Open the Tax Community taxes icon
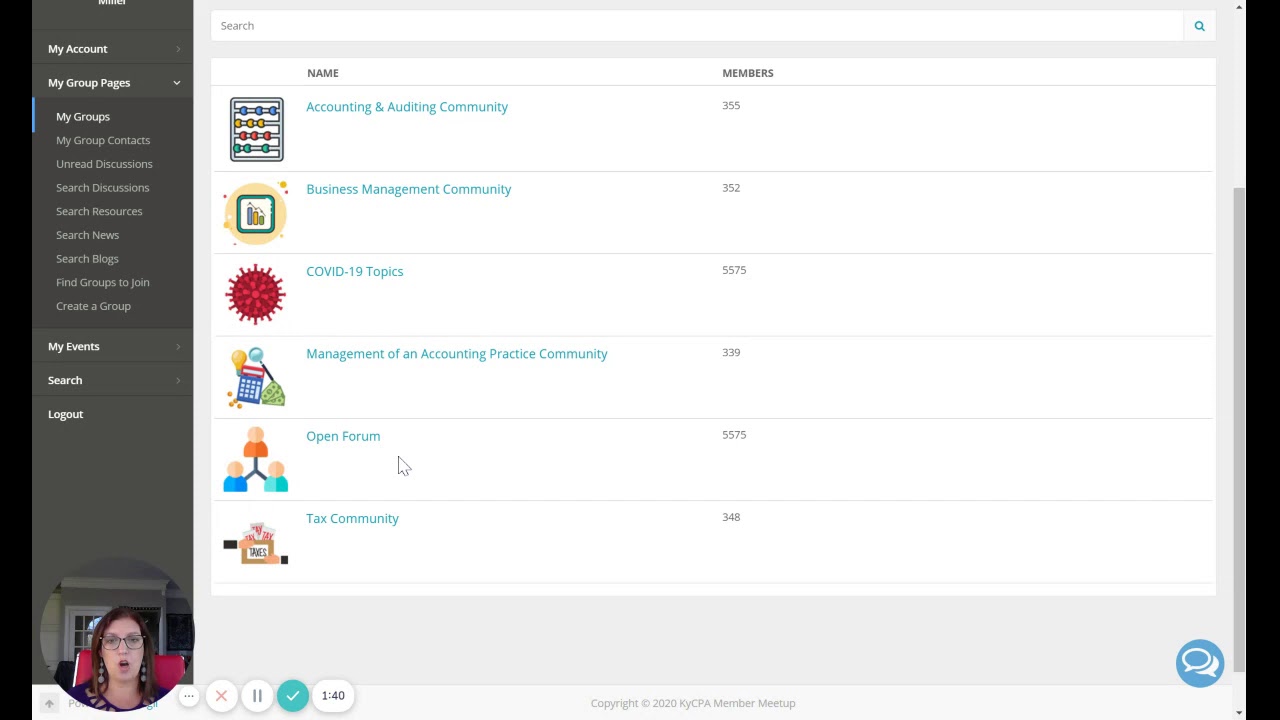The width and height of the screenshot is (1280, 720). 256,543
